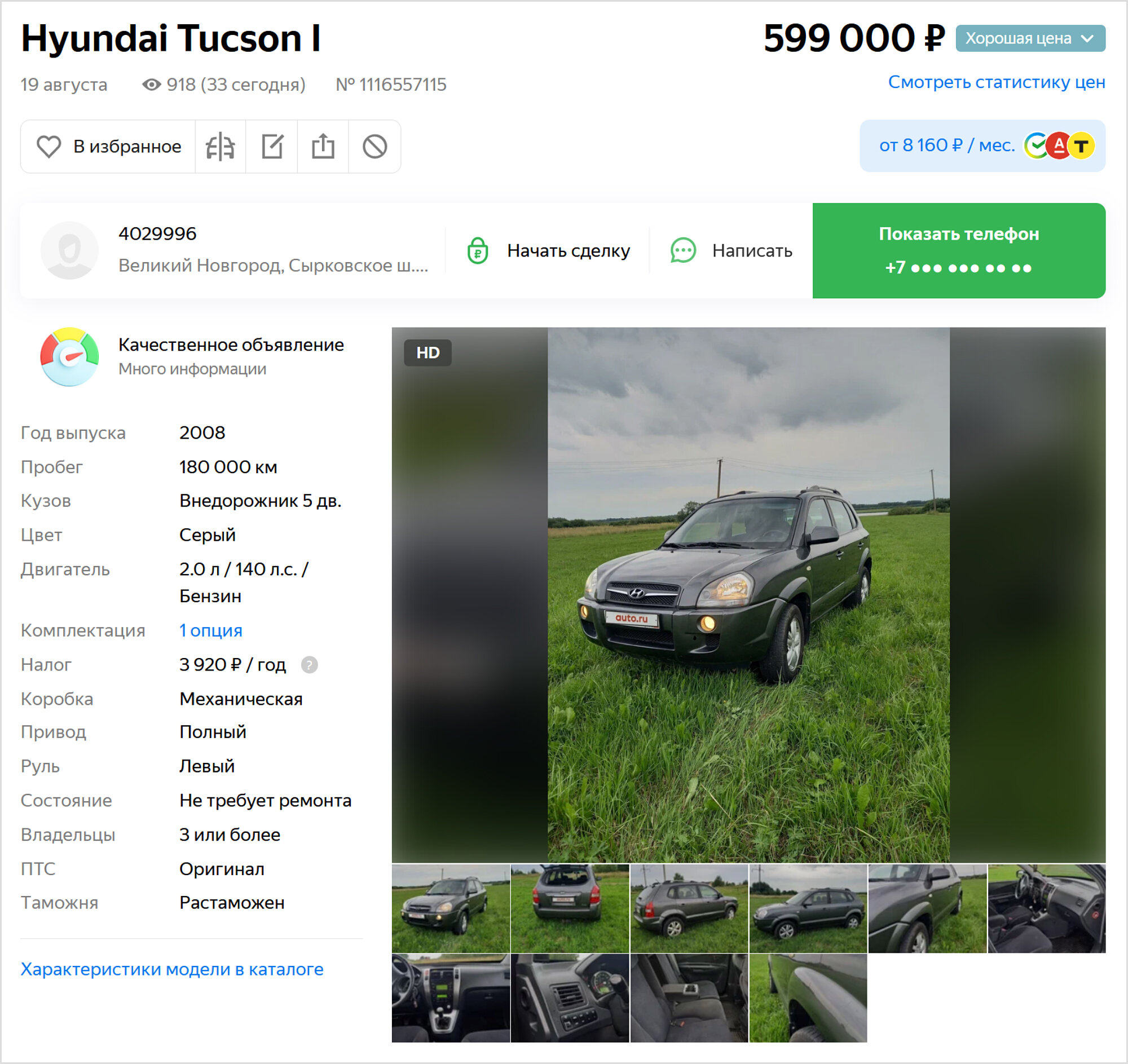Click the PTS value 'Оригинал'
This screenshot has height=1064, width=1128.
(x=222, y=869)
